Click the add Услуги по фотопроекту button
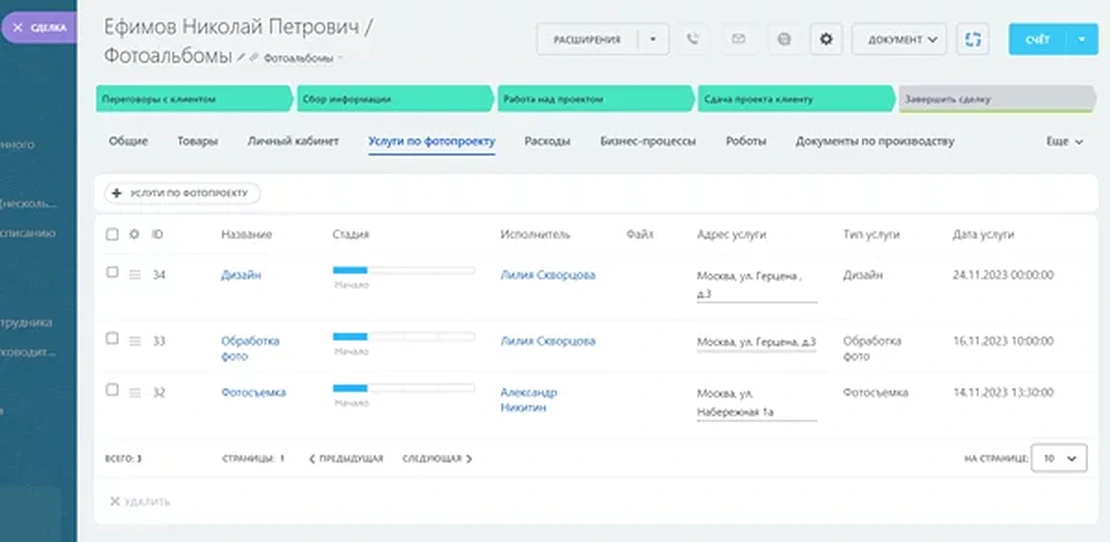 click(x=183, y=192)
